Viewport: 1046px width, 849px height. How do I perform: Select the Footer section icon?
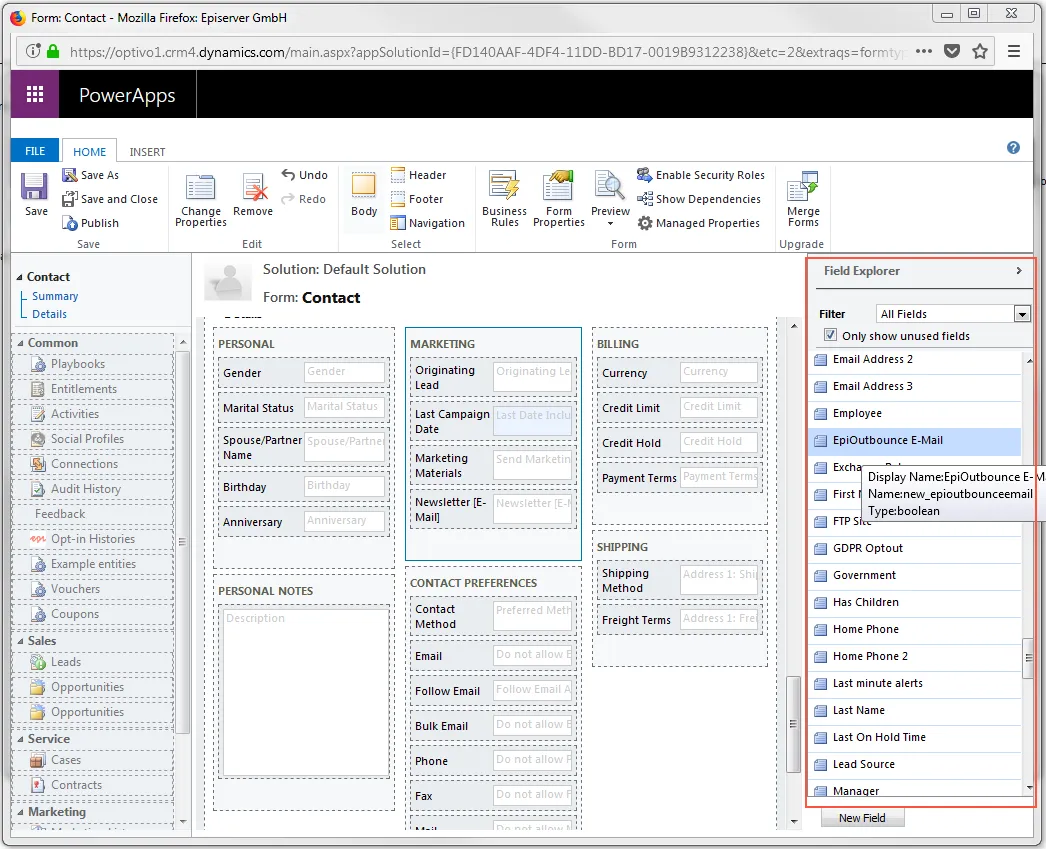(398, 199)
